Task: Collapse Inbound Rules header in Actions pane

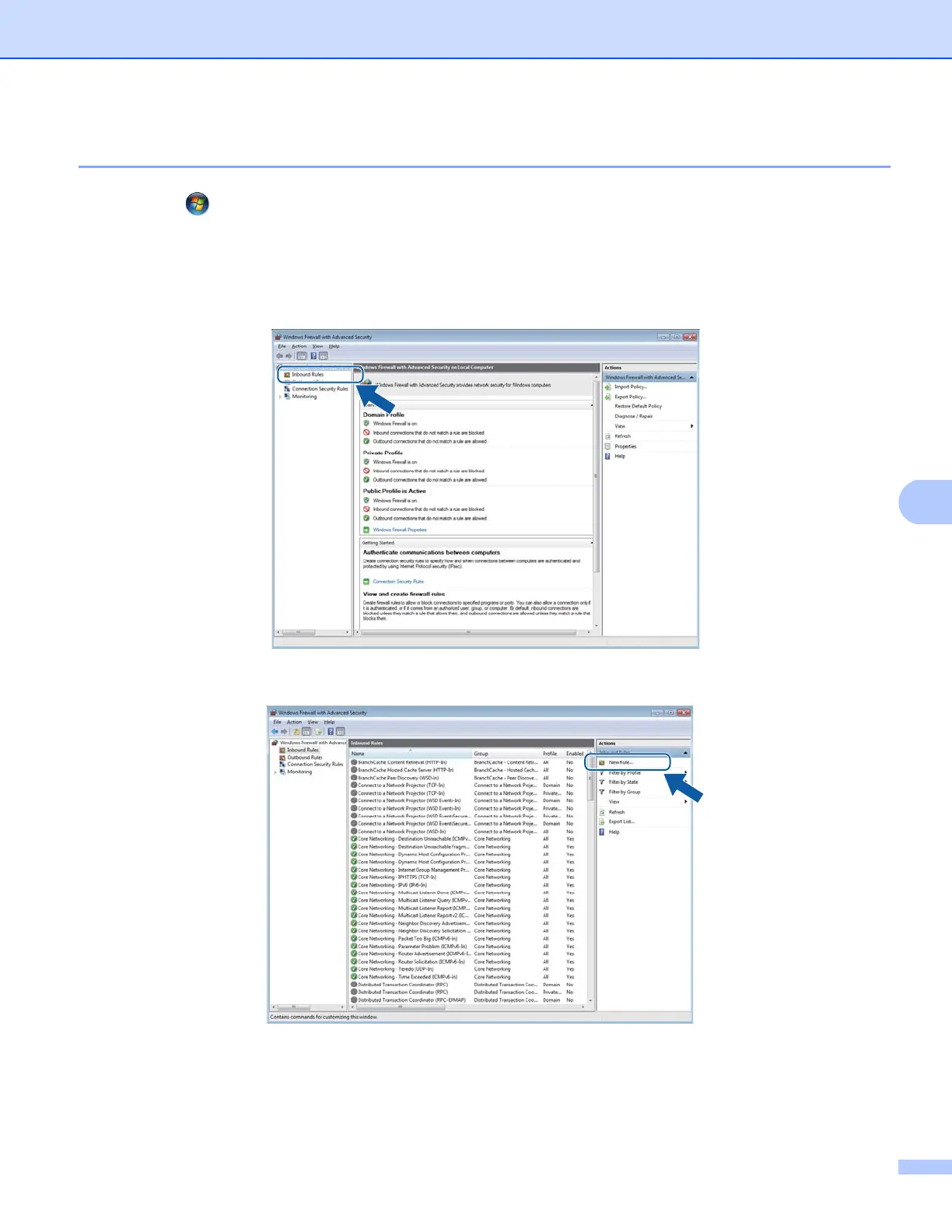Action: click(685, 753)
